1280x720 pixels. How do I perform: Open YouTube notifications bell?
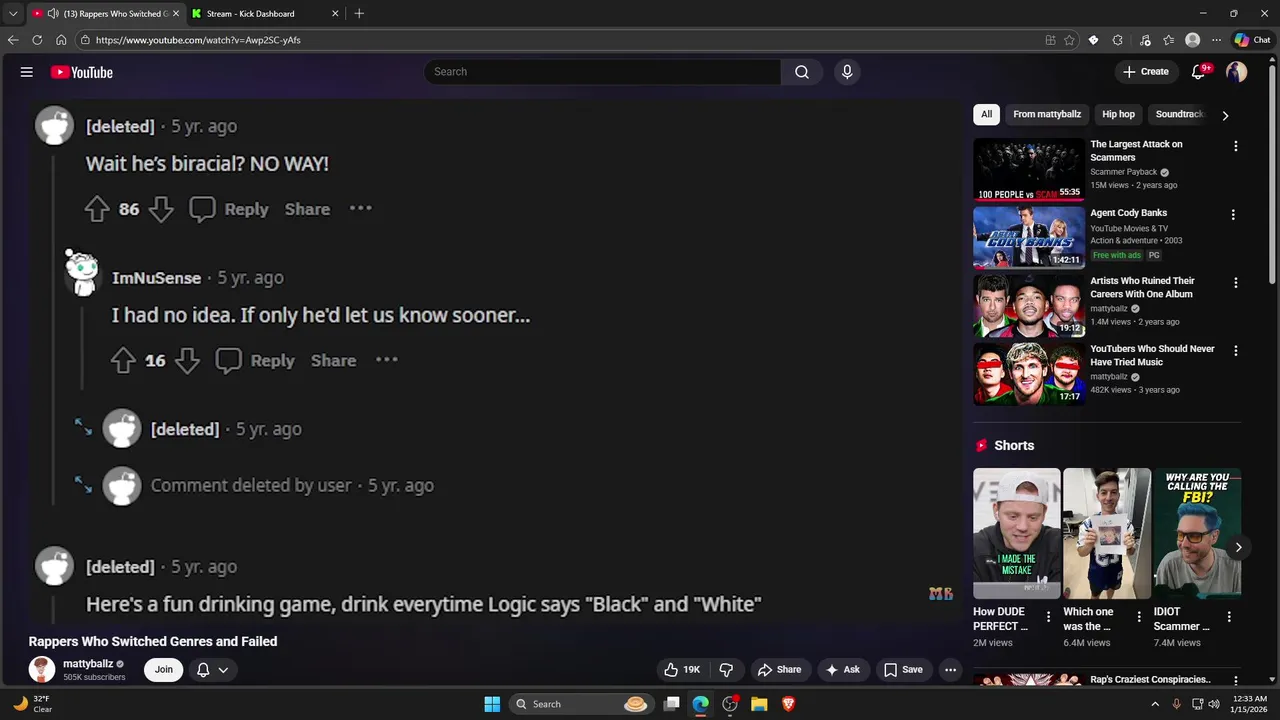pyautogui.click(x=1199, y=72)
